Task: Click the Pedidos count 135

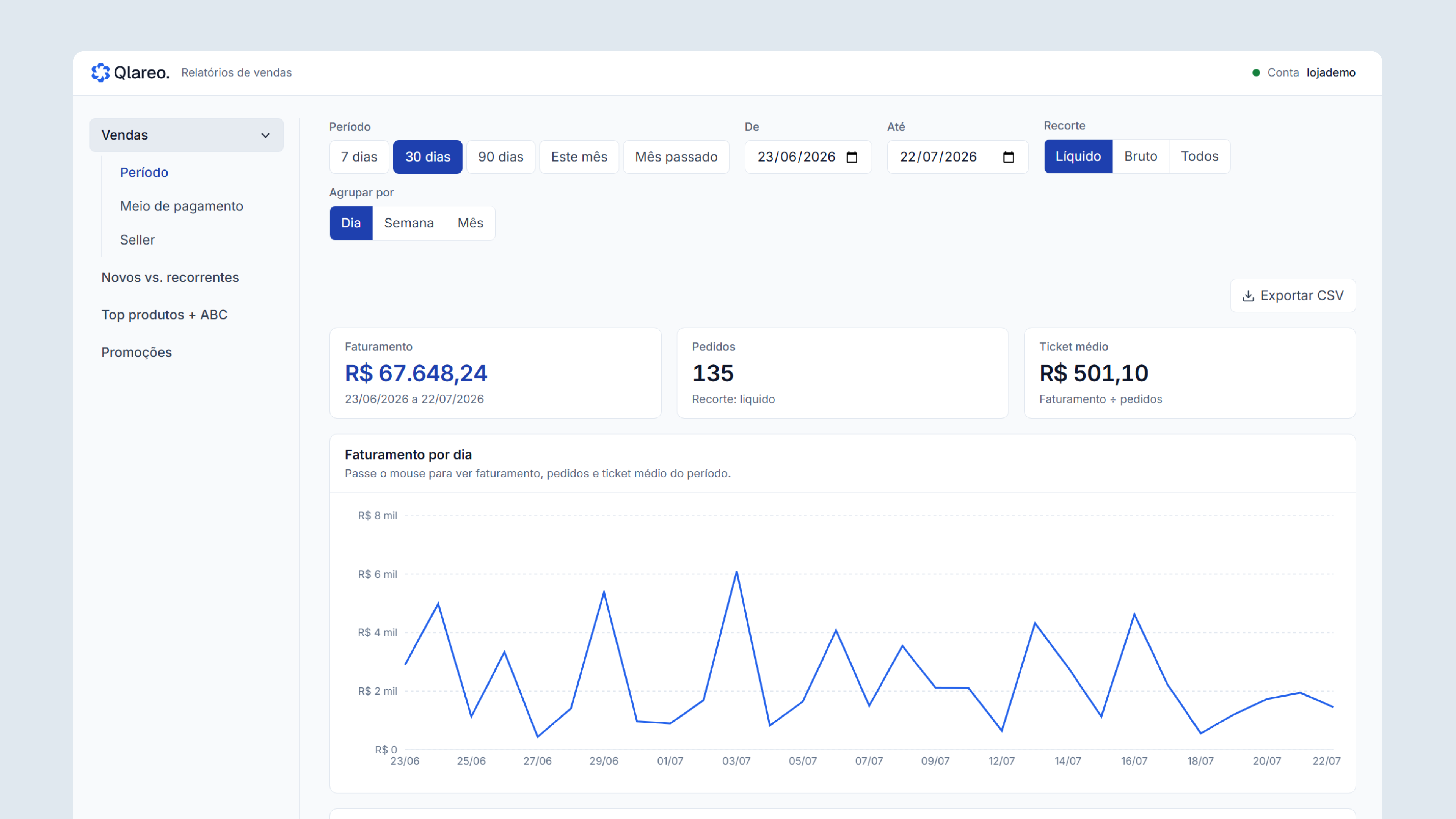Action: point(713,373)
